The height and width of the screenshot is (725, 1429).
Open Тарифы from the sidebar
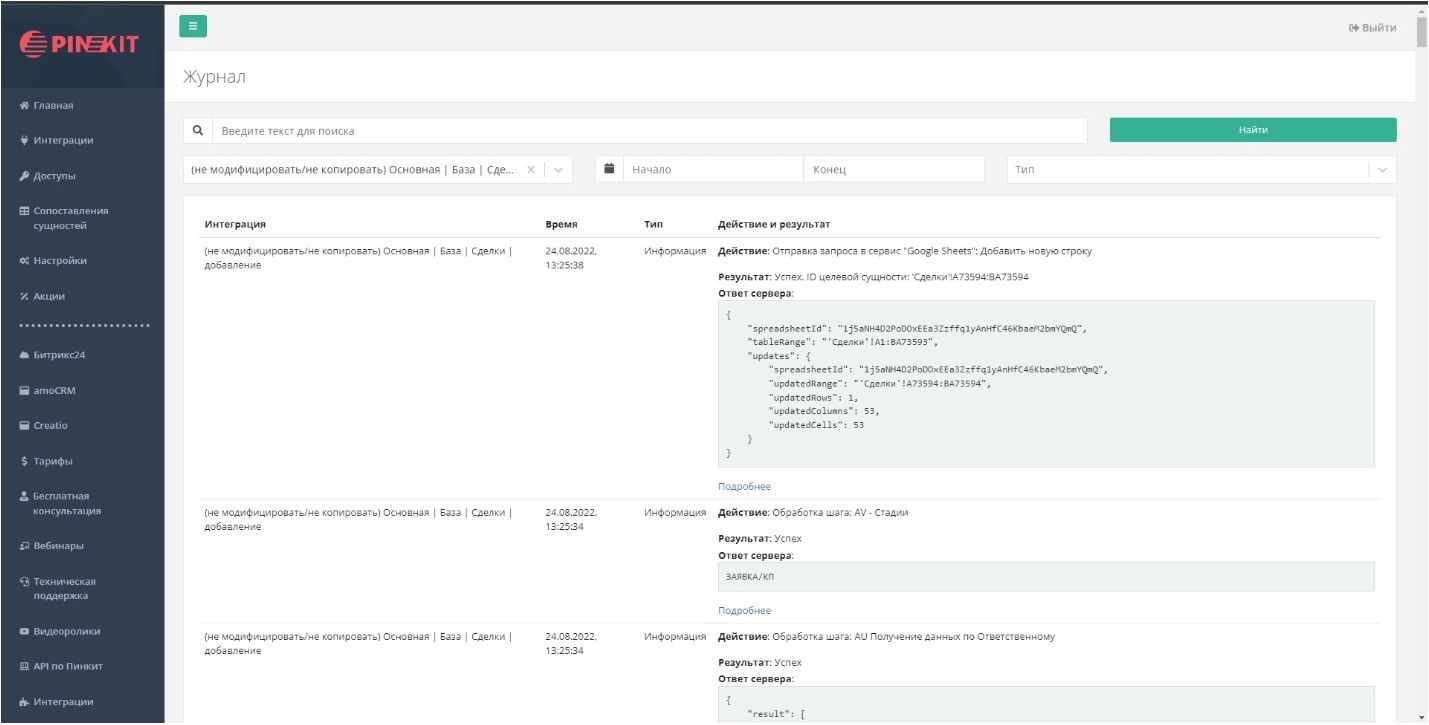pos(53,461)
